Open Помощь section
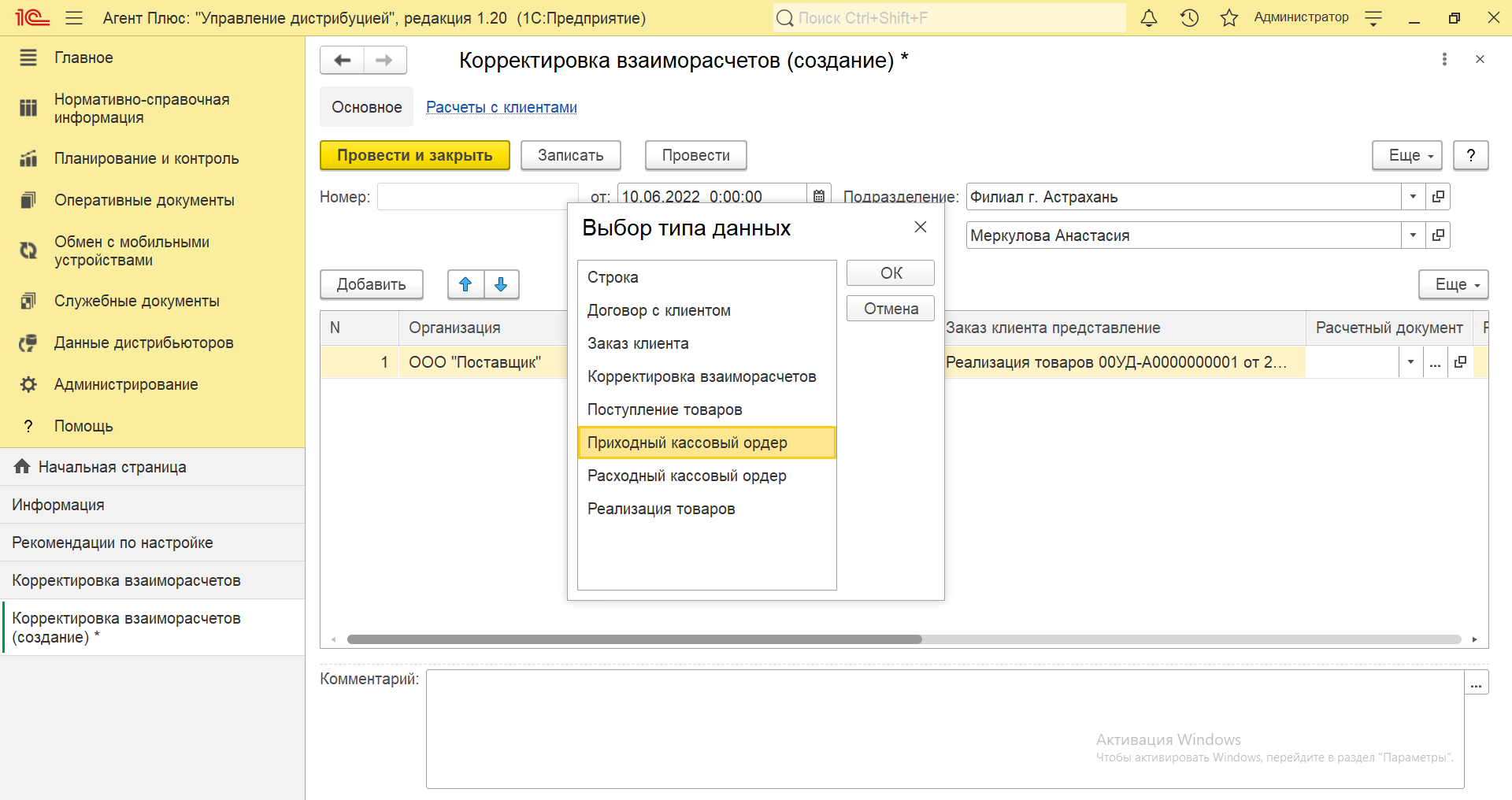Image resolution: width=1512 pixels, height=800 pixels. 153,426
